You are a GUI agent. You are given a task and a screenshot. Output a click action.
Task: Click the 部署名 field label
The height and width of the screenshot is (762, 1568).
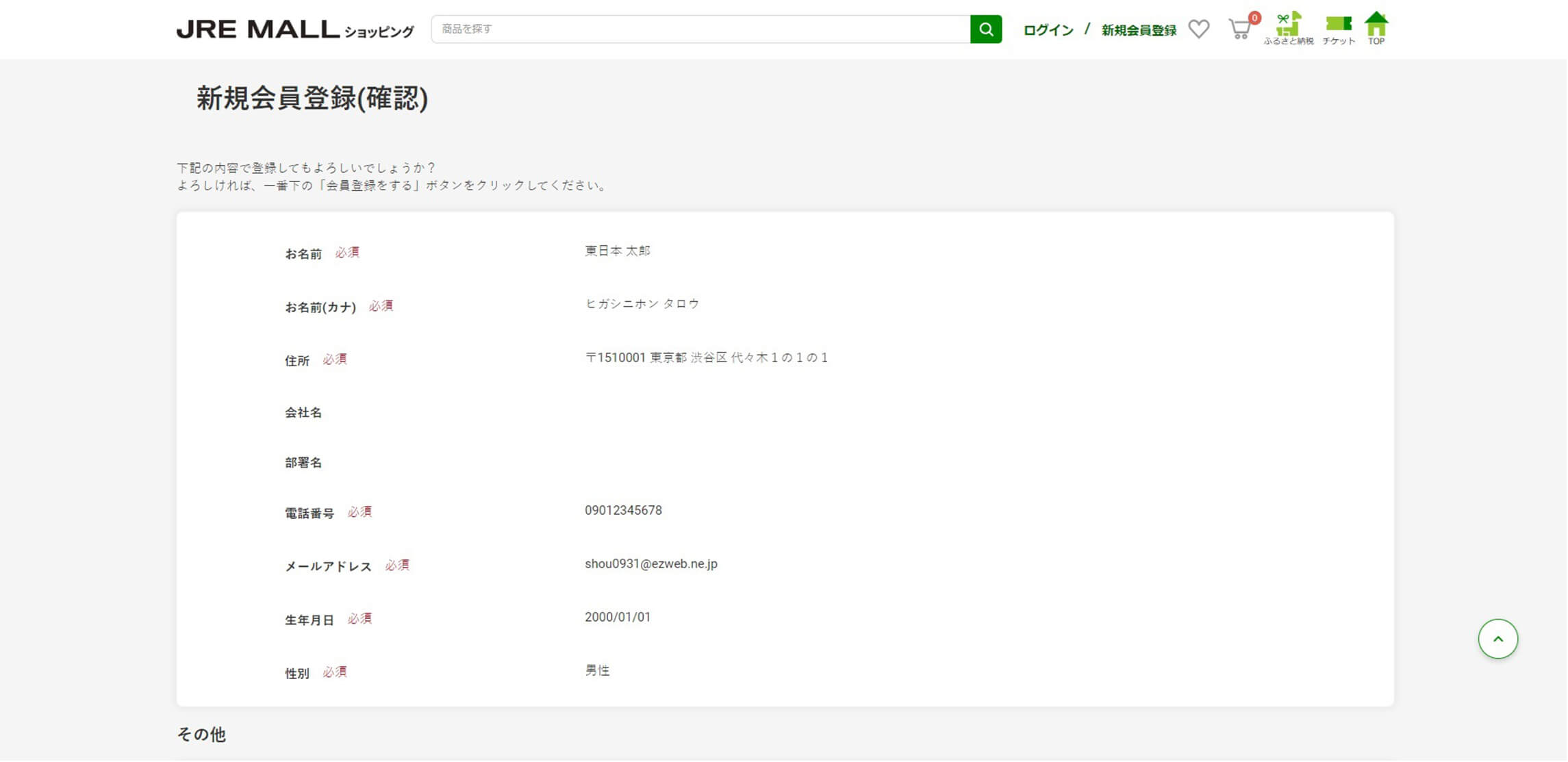click(x=303, y=463)
